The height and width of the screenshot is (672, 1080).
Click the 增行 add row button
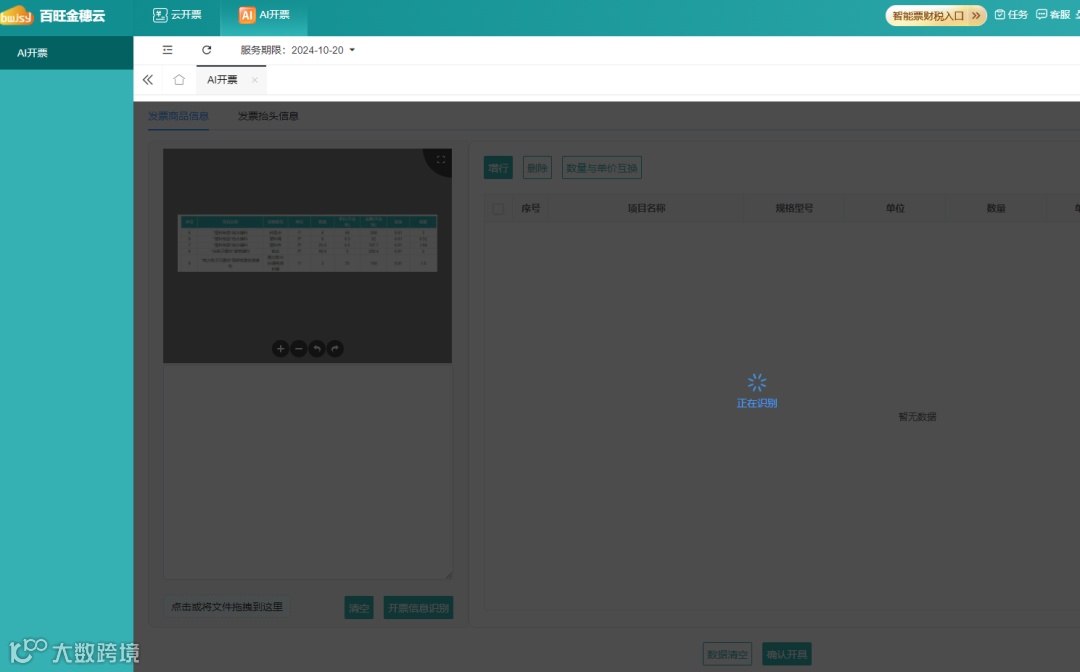click(498, 168)
